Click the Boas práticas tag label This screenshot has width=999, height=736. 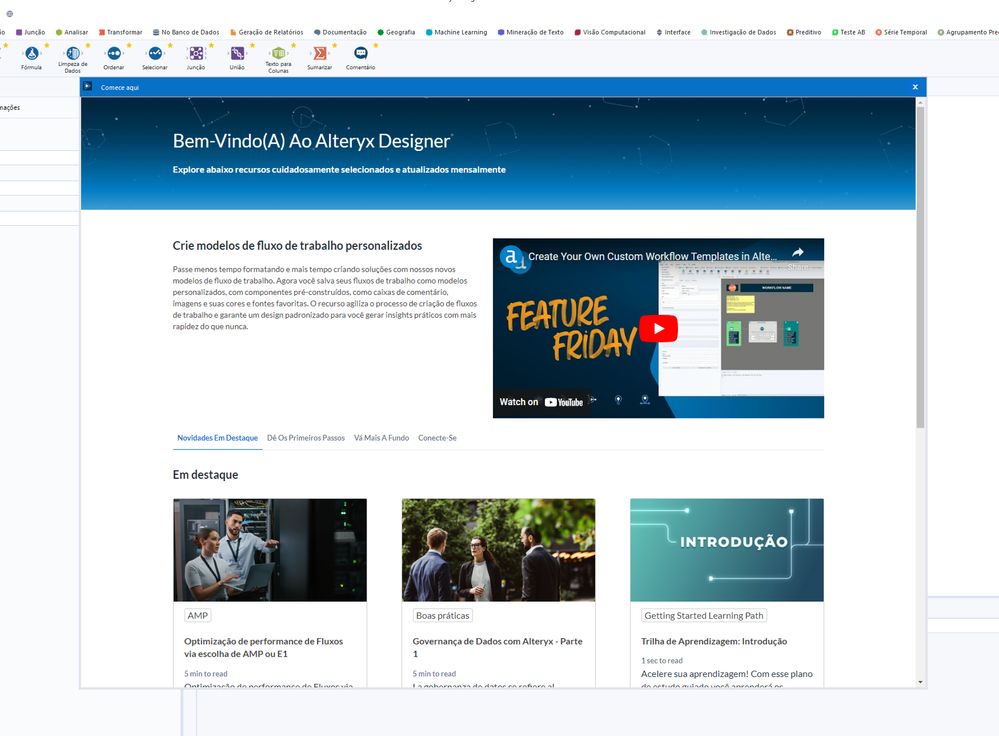tap(443, 616)
